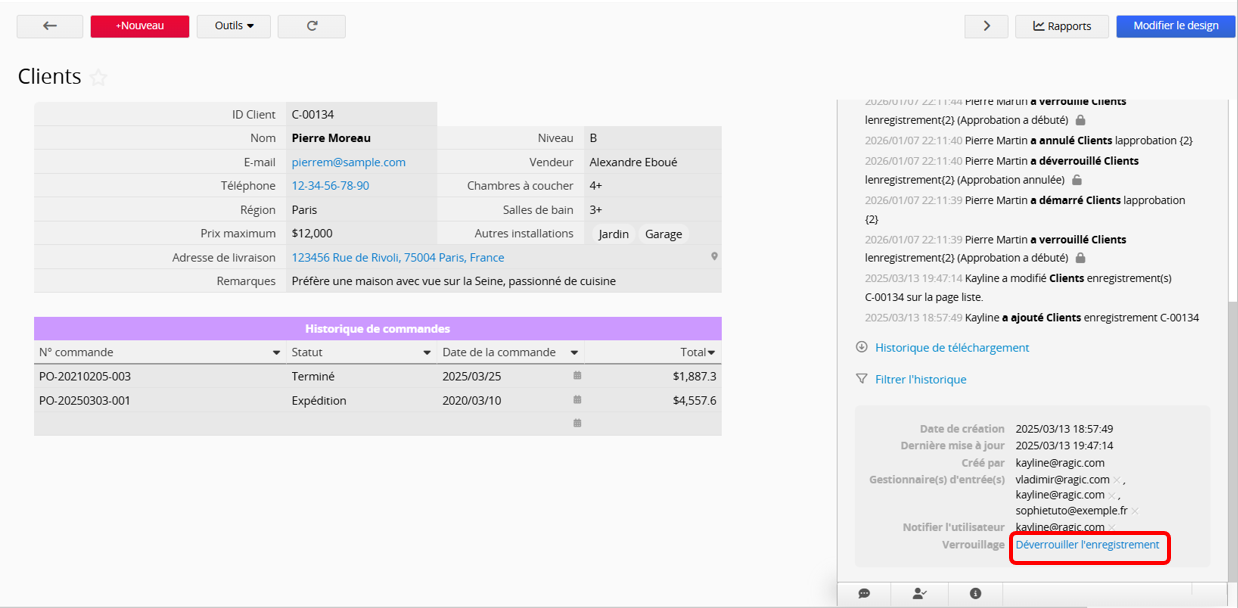The image size is (1238, 608).
Task: Open the map pin for delivery address
Action: [714, 257]
